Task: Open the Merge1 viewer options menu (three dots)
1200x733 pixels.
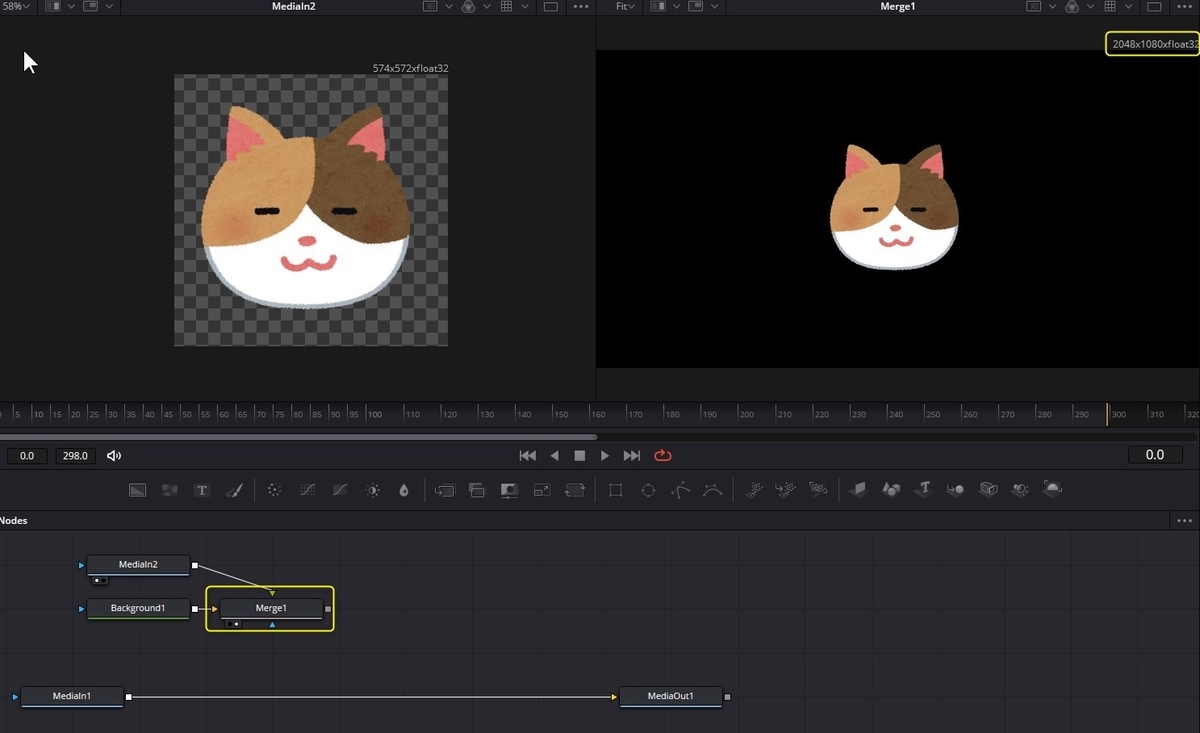Action: click(x=1184, y=7)
